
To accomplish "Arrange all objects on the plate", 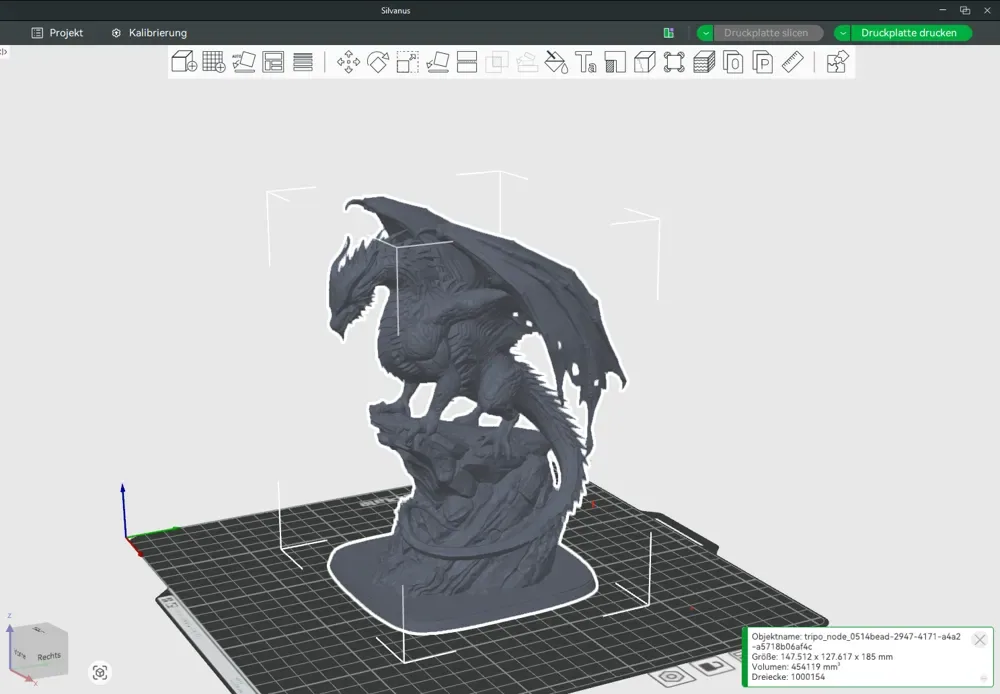I will tap(273, 62).
